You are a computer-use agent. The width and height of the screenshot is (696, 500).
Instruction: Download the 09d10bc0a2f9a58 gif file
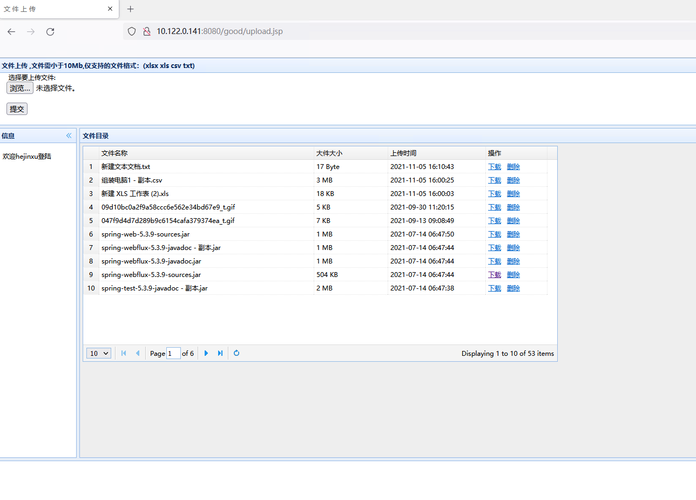[494, 207]
